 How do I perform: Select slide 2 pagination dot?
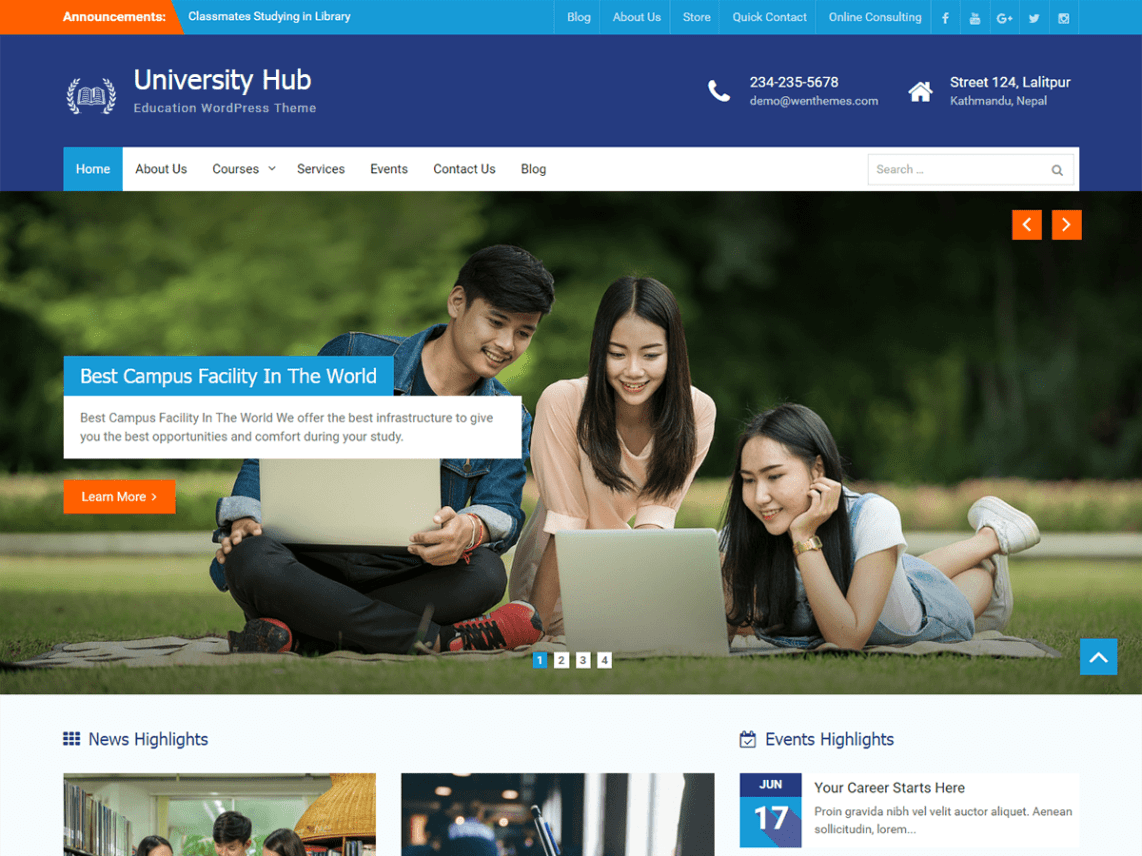pyautogui.click(x=561, y=660)
